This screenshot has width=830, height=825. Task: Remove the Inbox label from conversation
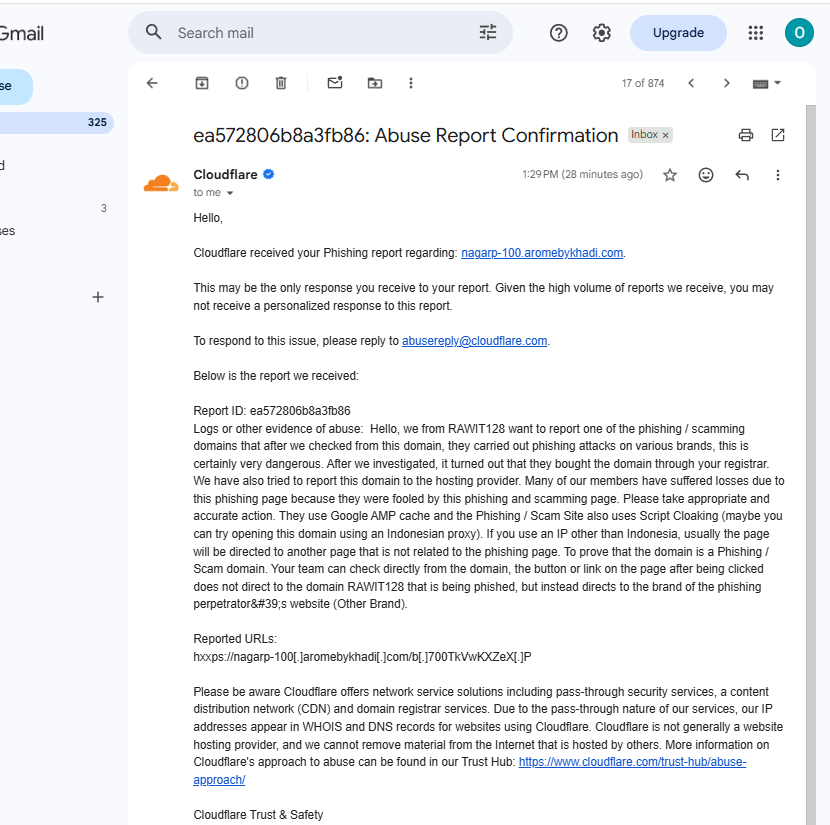[665, 135]
